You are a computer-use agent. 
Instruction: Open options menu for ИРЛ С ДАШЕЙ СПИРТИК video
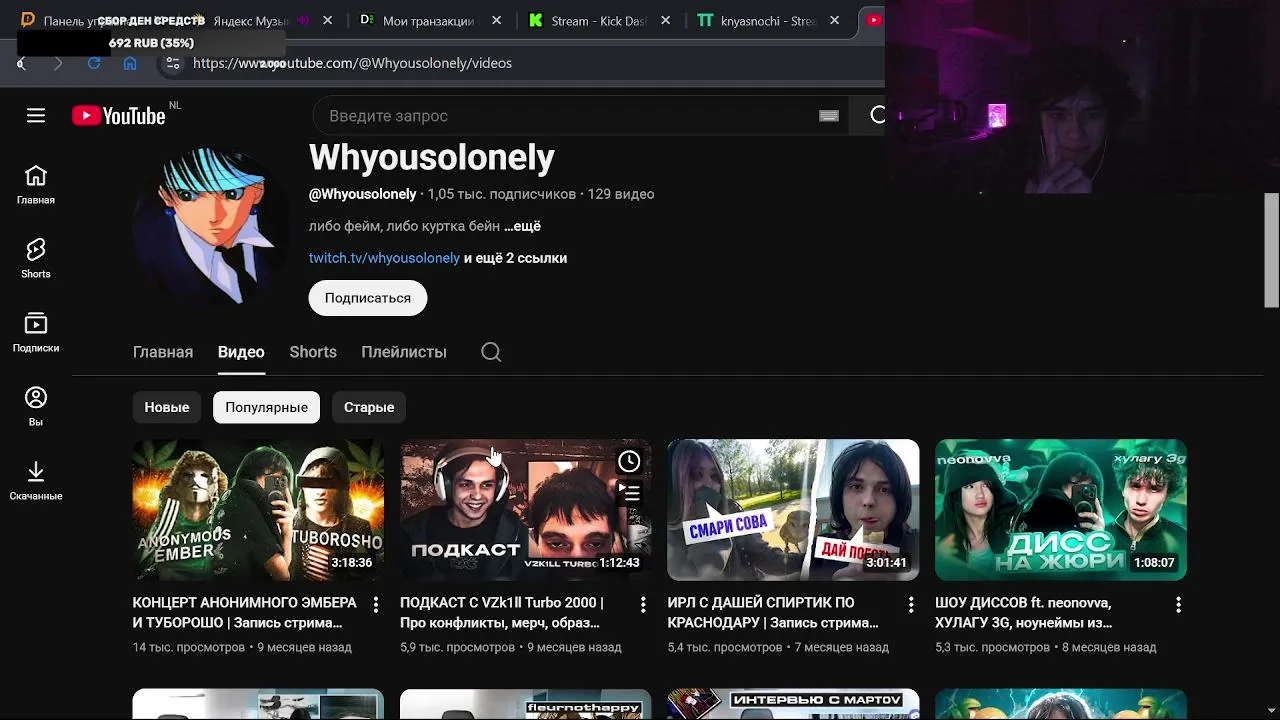click(x=911, y=605)
